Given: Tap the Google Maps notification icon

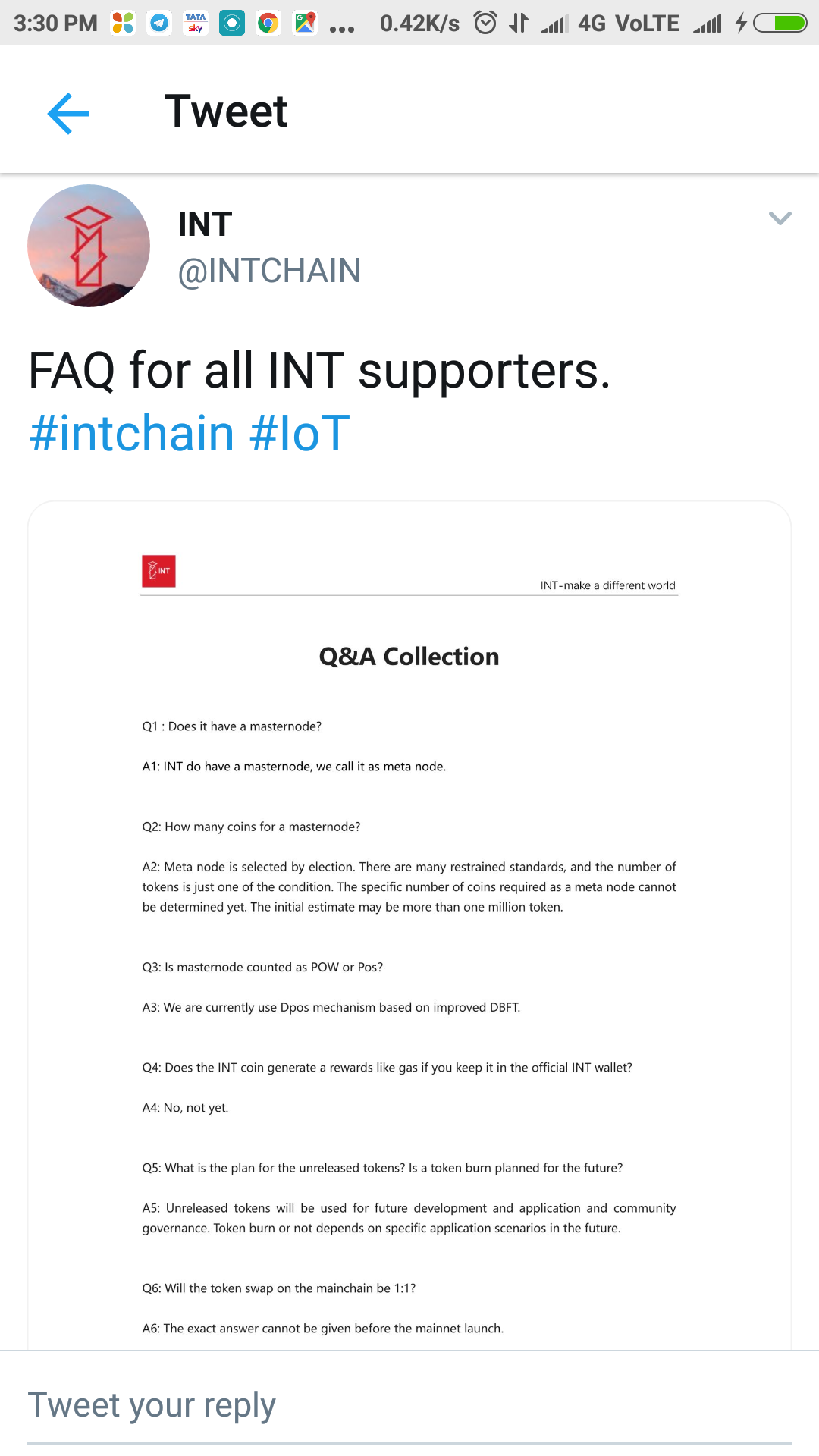Looking at the screenshot, I should pyautogui.click(x=305, y=24).
